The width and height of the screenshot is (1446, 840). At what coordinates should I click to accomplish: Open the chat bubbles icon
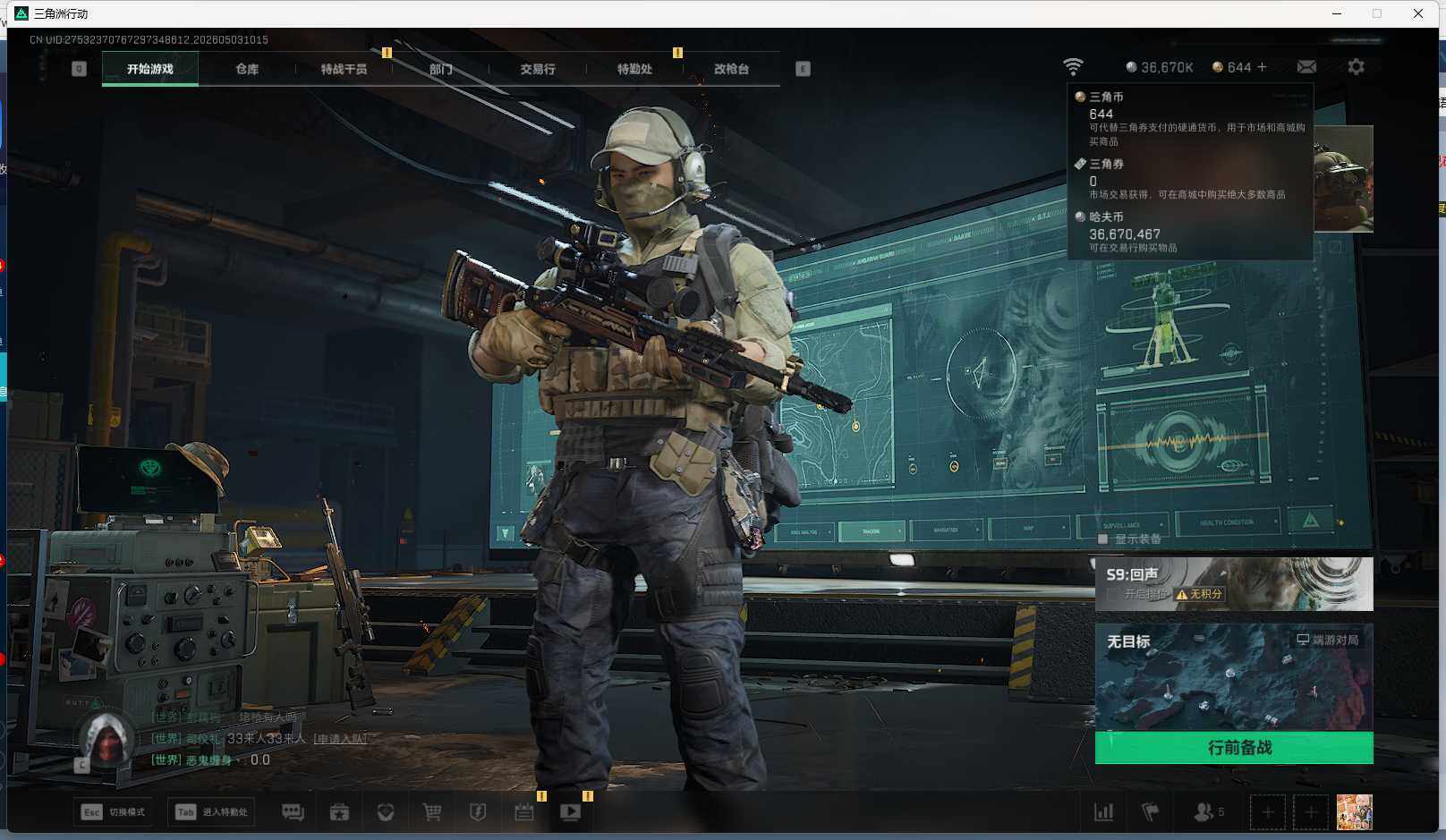293,812
